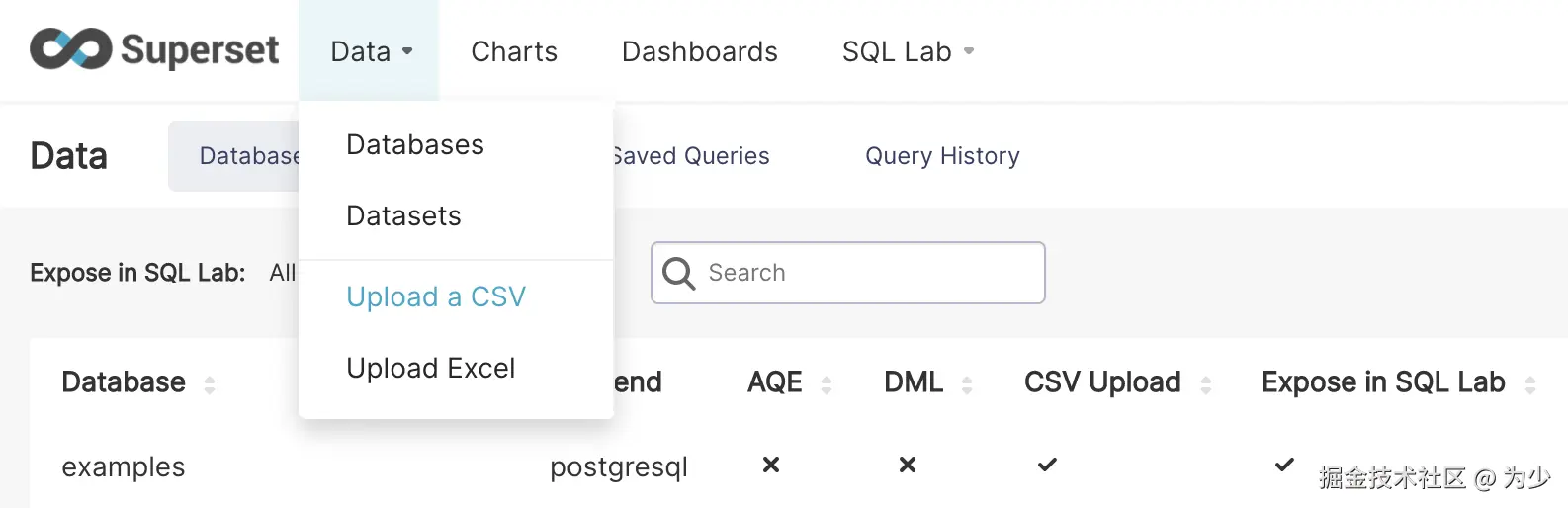Click the Superset infinity logo
Image resolution: width=1568 pixels, height=508 pixels.
pyautogui.click(x=70, y=49)
